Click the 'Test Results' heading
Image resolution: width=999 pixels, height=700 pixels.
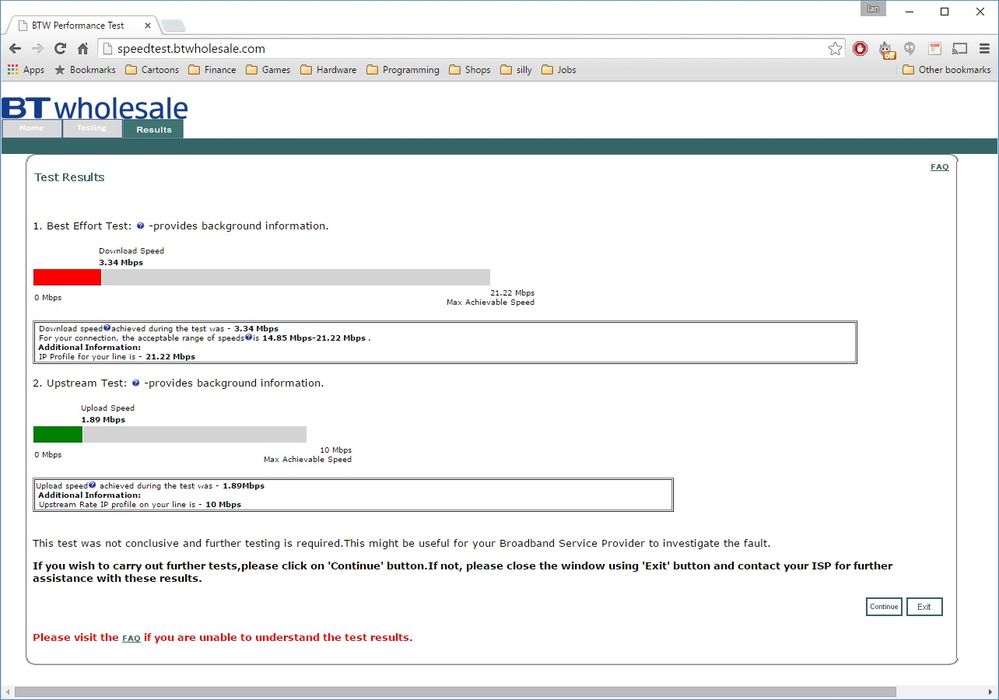click(x=69, y=177)
